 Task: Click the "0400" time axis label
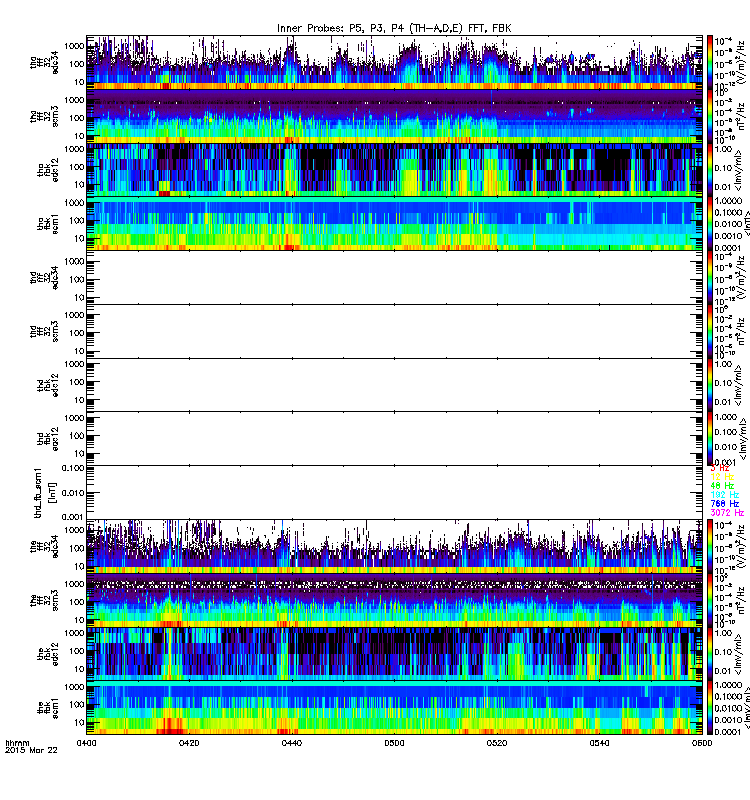[x=87, y=743]
